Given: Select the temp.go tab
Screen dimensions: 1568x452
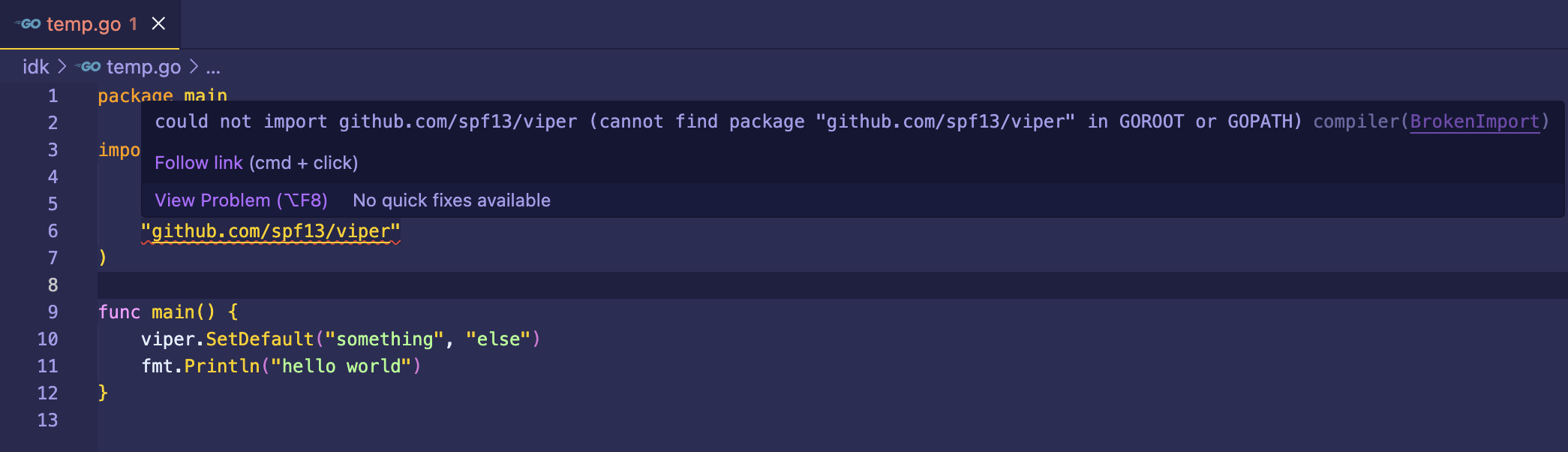Looking at the screenshot, I should [x=90, y=24].
